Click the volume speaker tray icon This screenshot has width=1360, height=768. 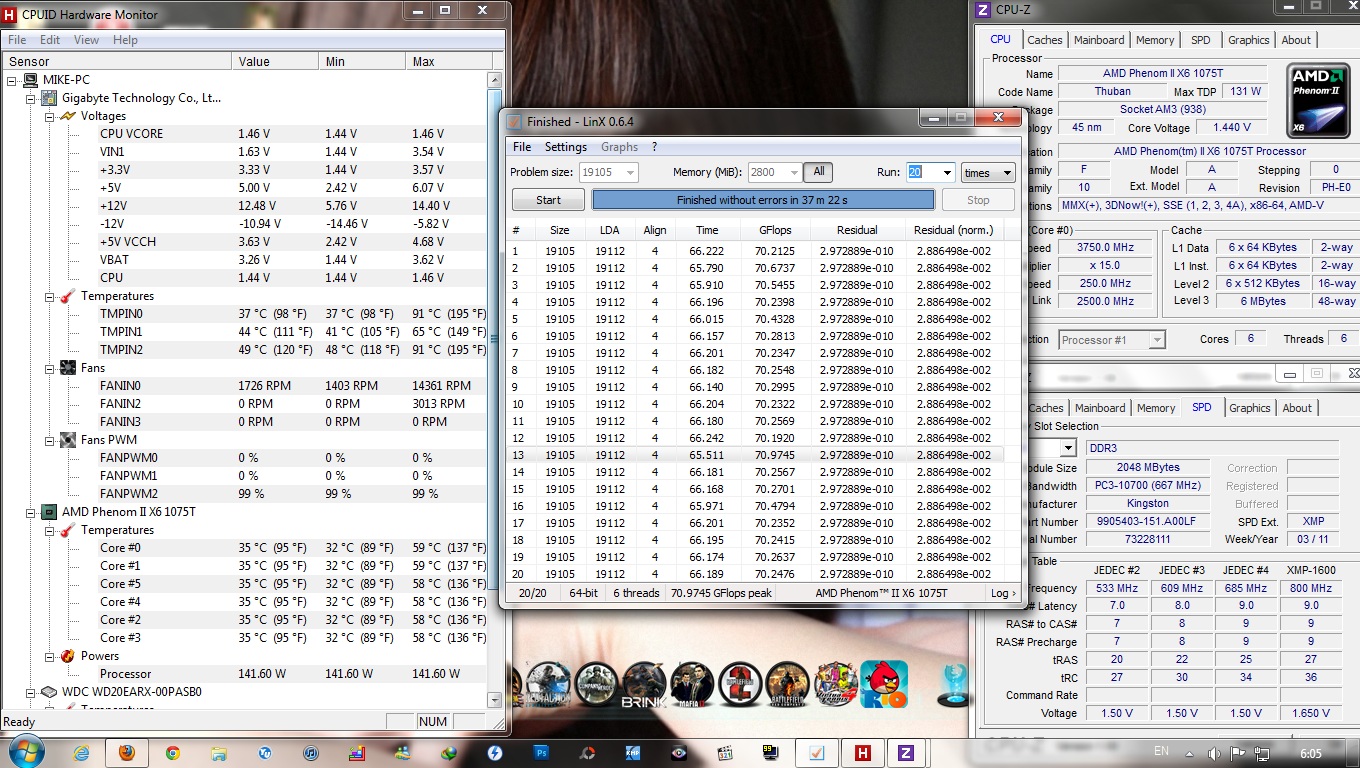click(x=1213, y=752)
